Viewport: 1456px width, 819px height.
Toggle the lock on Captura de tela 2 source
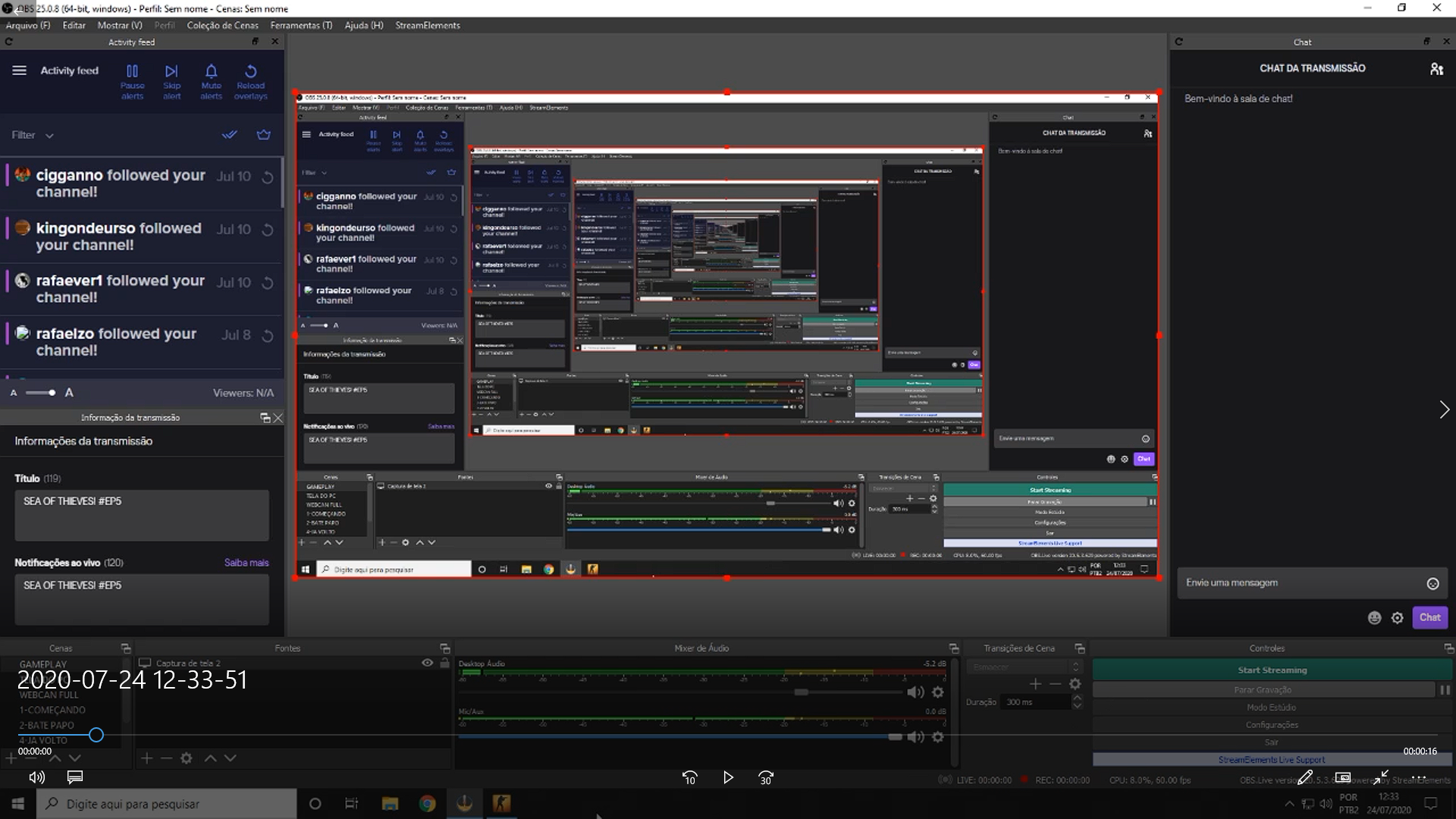[445, 664]
